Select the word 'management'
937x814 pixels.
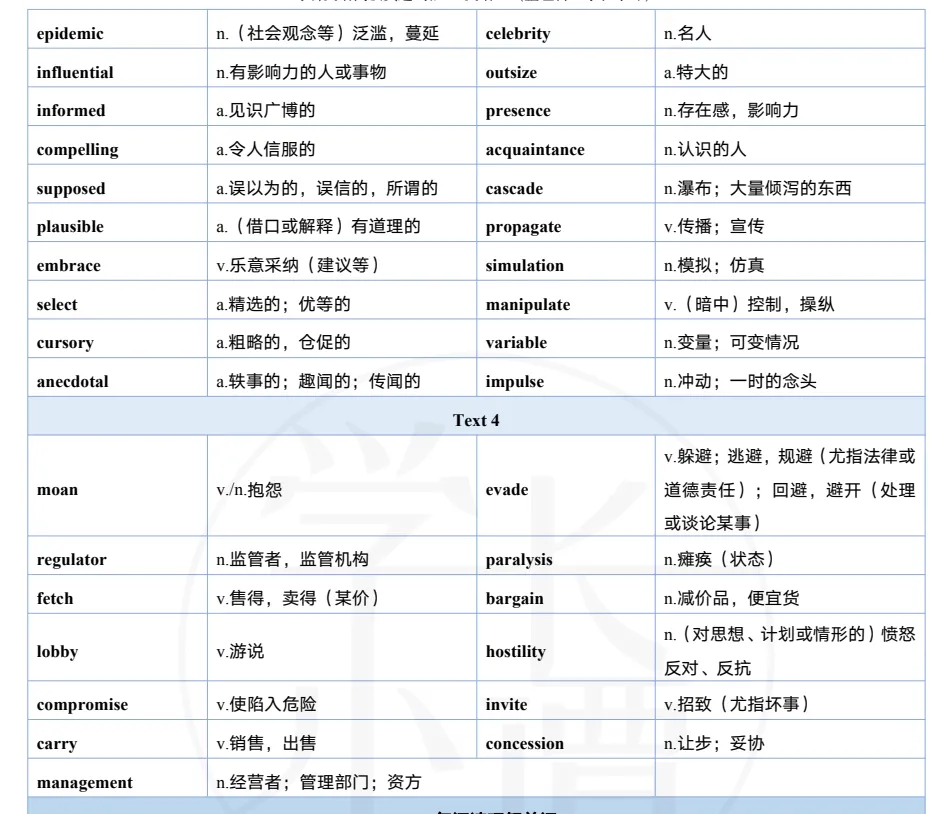point(84,783)
